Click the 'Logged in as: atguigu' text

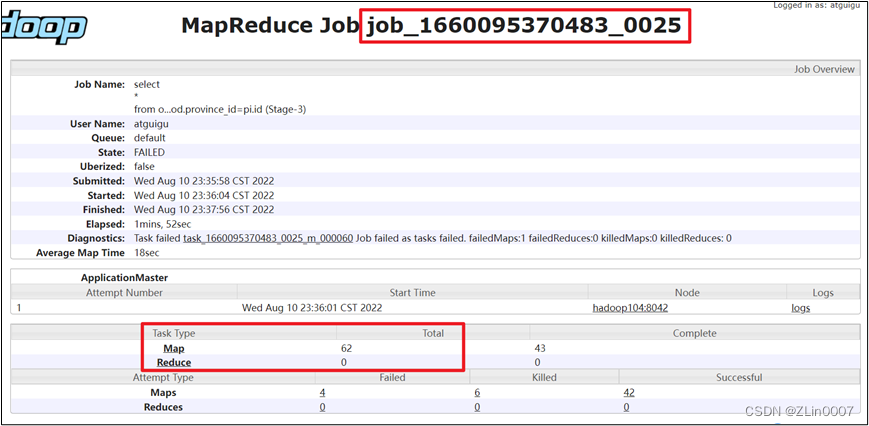[x=819, y=5]
